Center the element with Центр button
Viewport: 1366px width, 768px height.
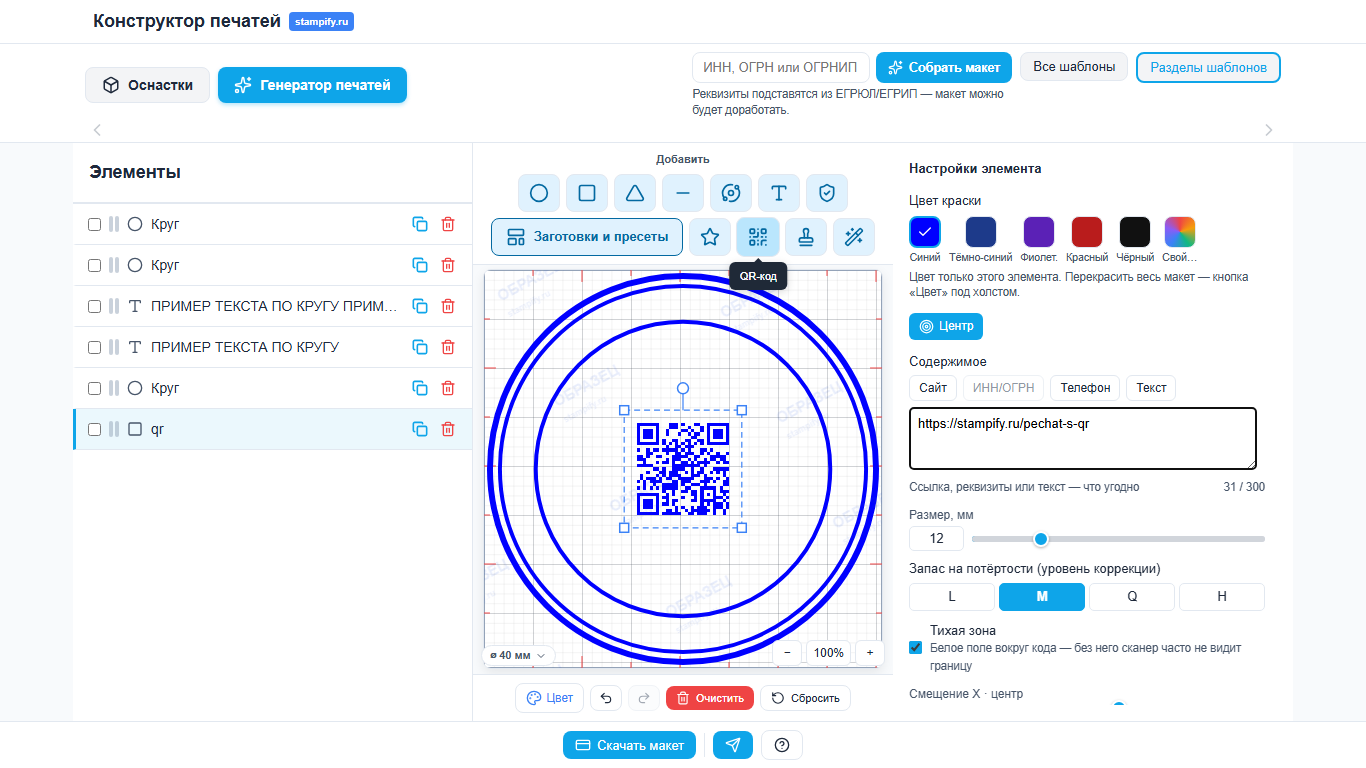[946, 326]
